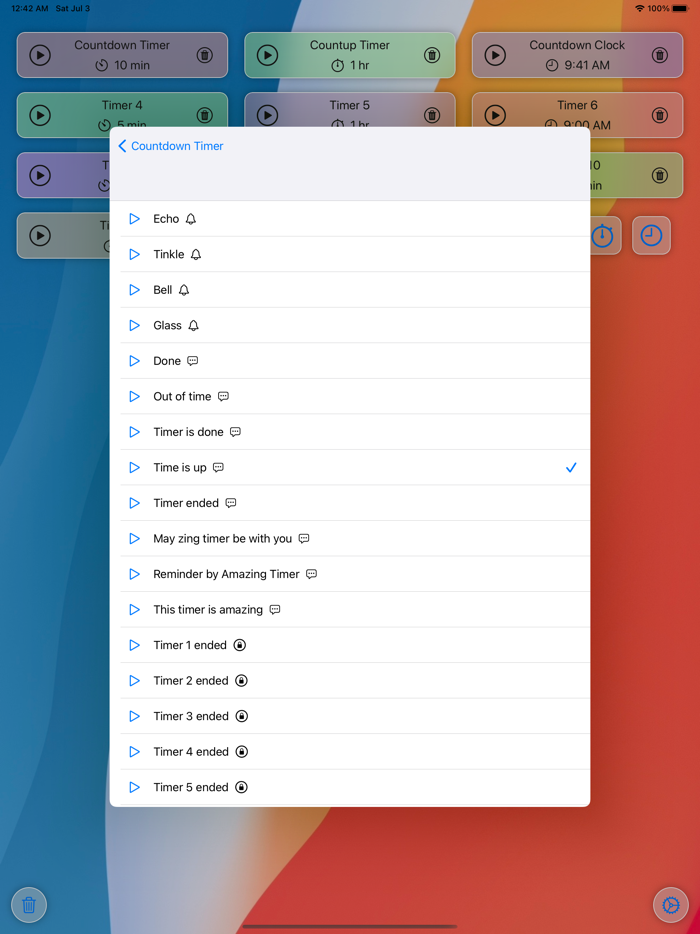Preview the Timer 3 ended alert
Viewport: 700px width, 934px height.
tap(135, 717)
